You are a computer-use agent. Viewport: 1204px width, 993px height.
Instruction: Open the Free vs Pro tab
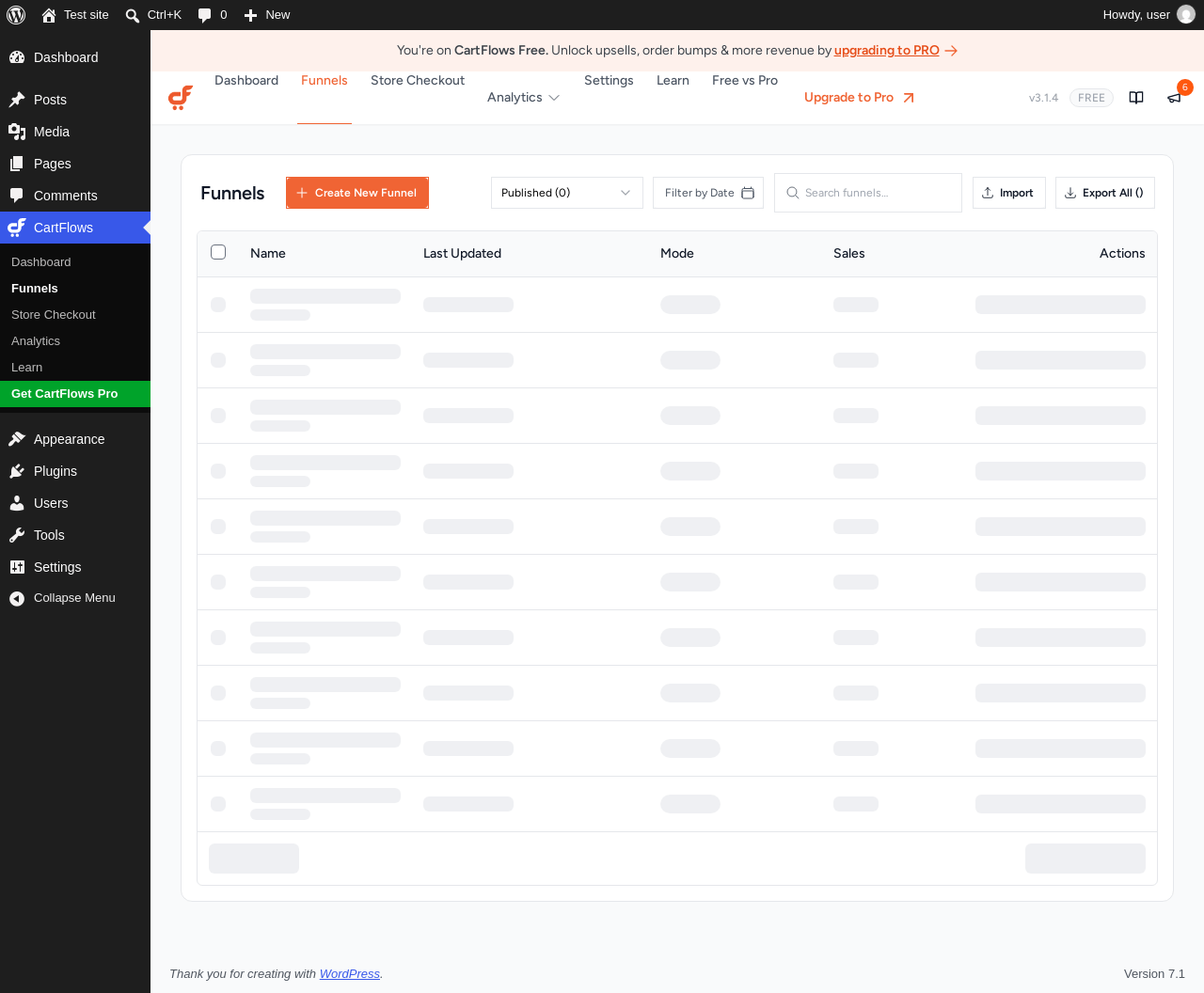[x=745, y=81]
